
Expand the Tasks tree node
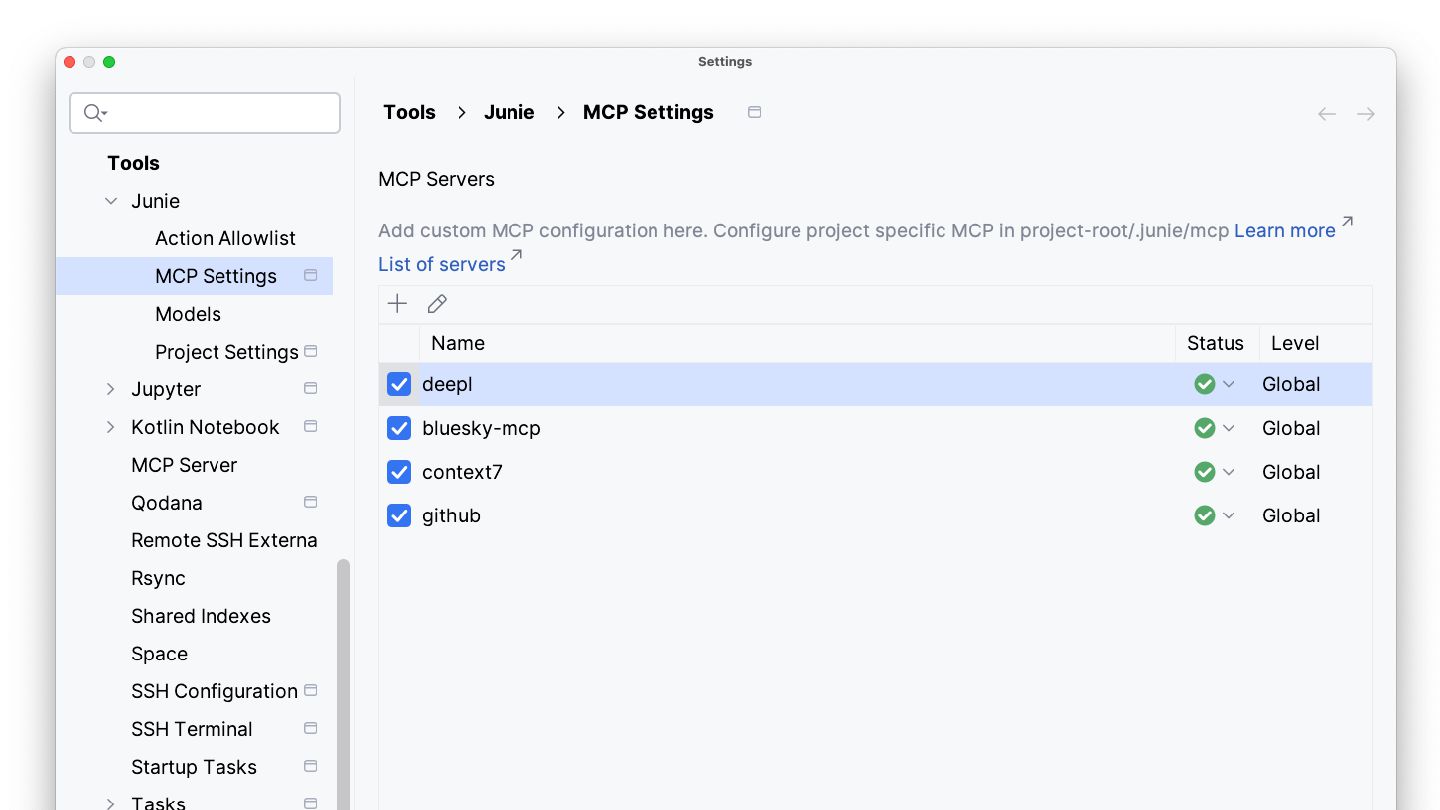(x=111, y=803)
